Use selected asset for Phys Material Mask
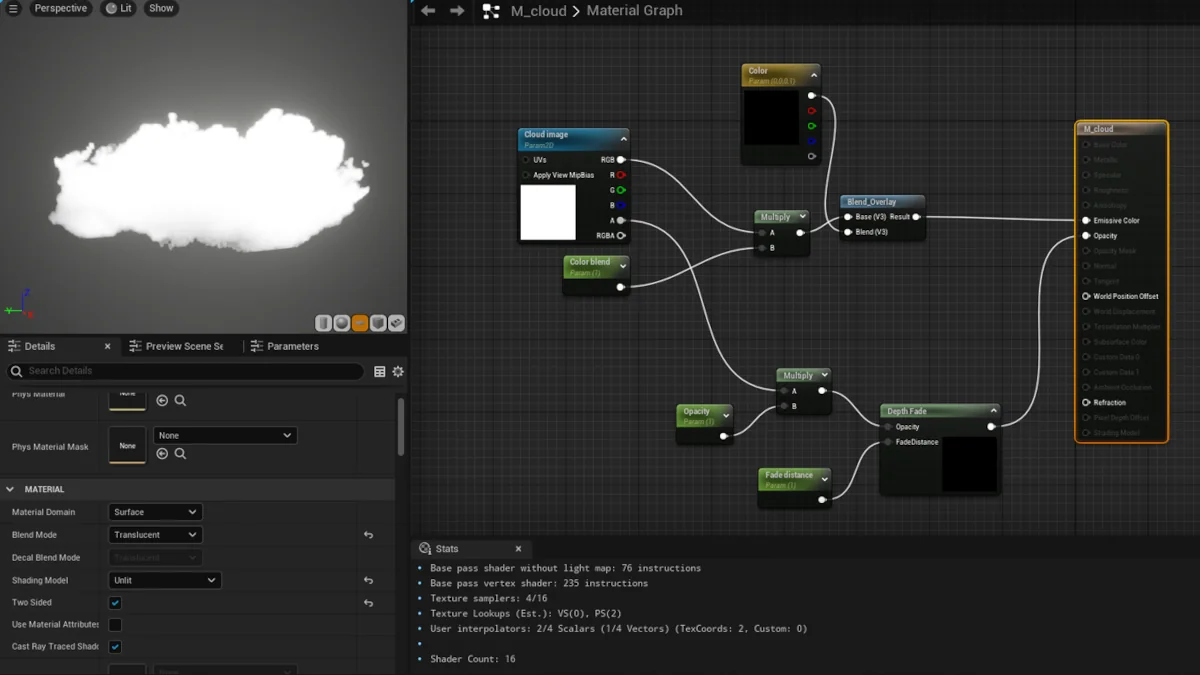Viewport: 1200px width, 675px height. (162, 453)
